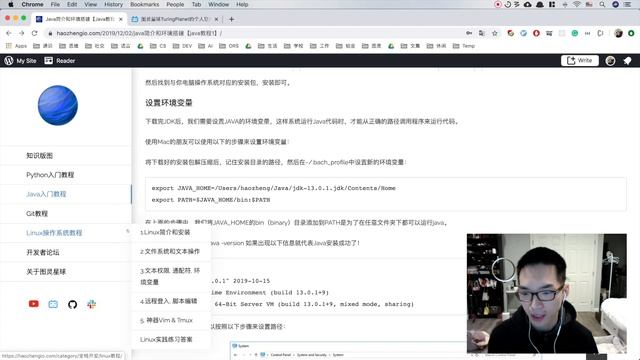Screen dimensions: 640x360
Task: Click the browser forward arrow
Action: click(x=22, y=33)
